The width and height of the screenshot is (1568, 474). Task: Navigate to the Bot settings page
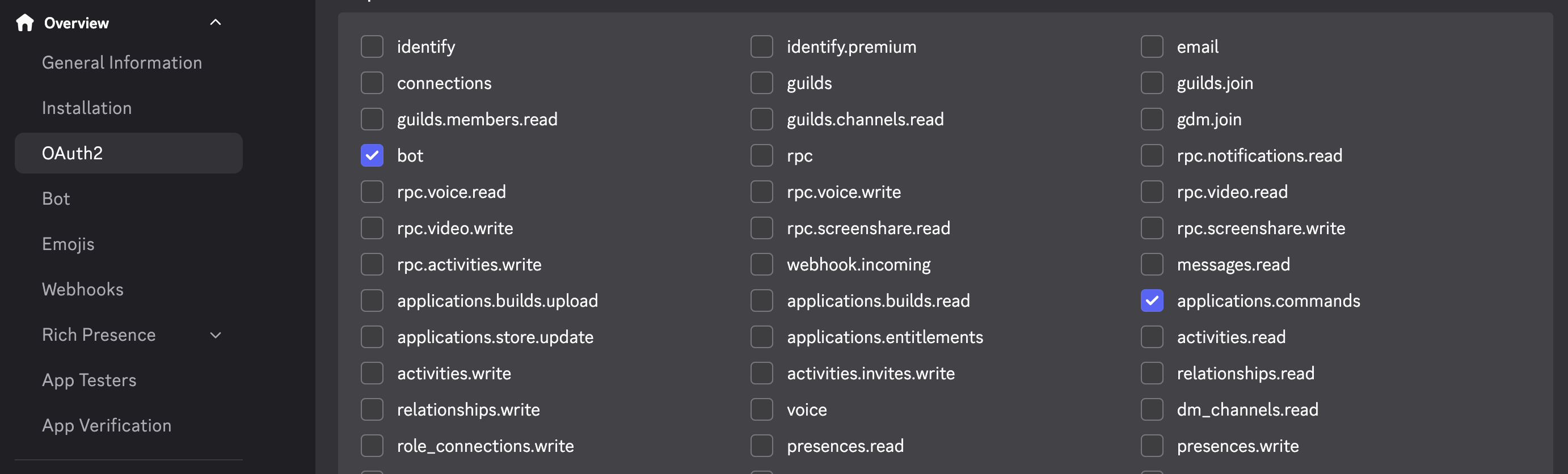coord(56,198)
